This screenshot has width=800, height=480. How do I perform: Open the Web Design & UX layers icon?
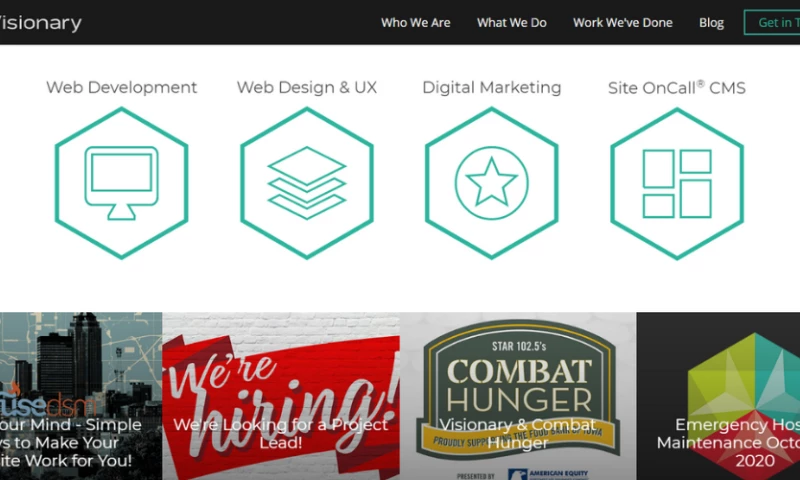click(307, 183)
